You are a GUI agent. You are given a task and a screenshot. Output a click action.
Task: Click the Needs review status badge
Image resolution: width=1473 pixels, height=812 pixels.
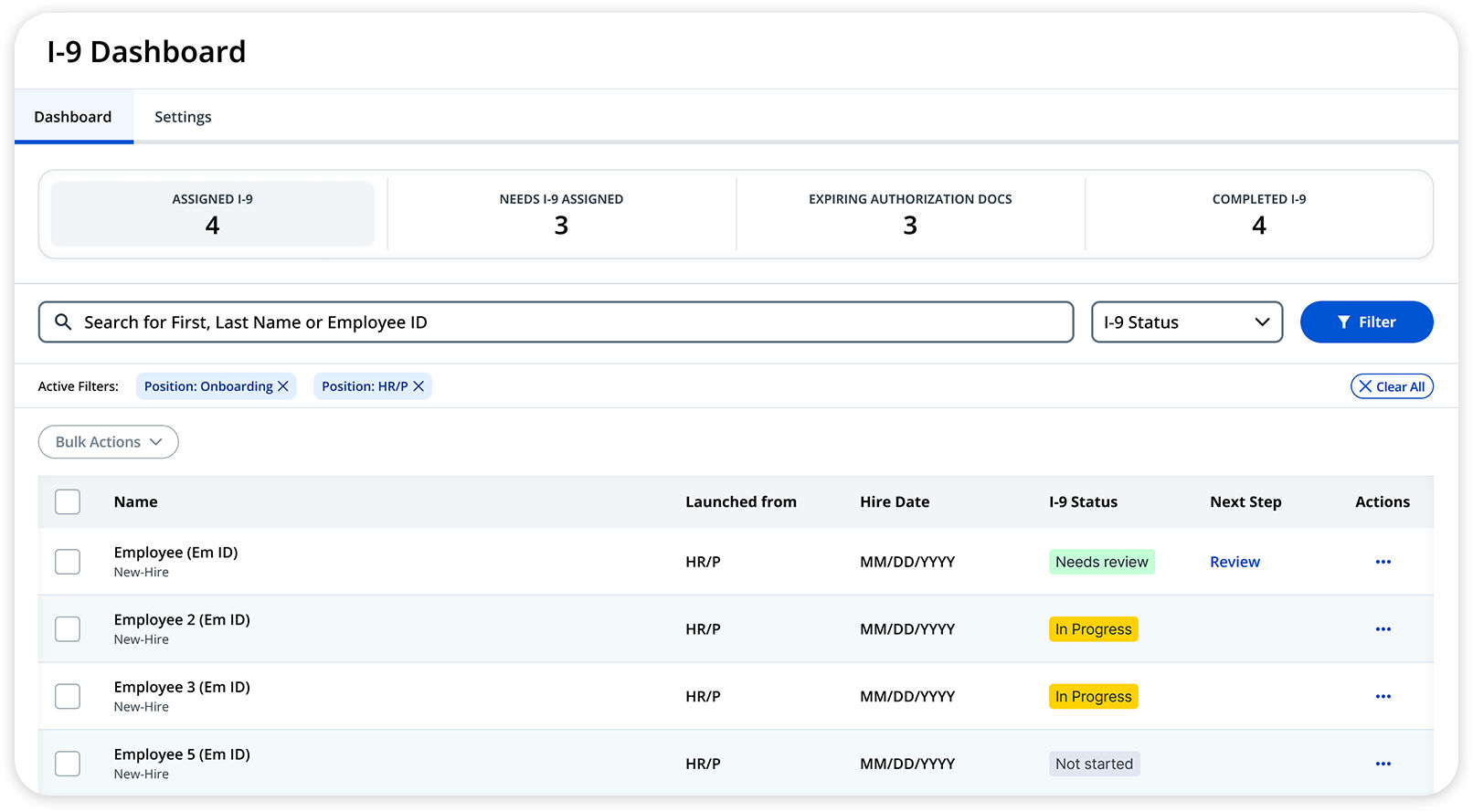[1102, 562]
